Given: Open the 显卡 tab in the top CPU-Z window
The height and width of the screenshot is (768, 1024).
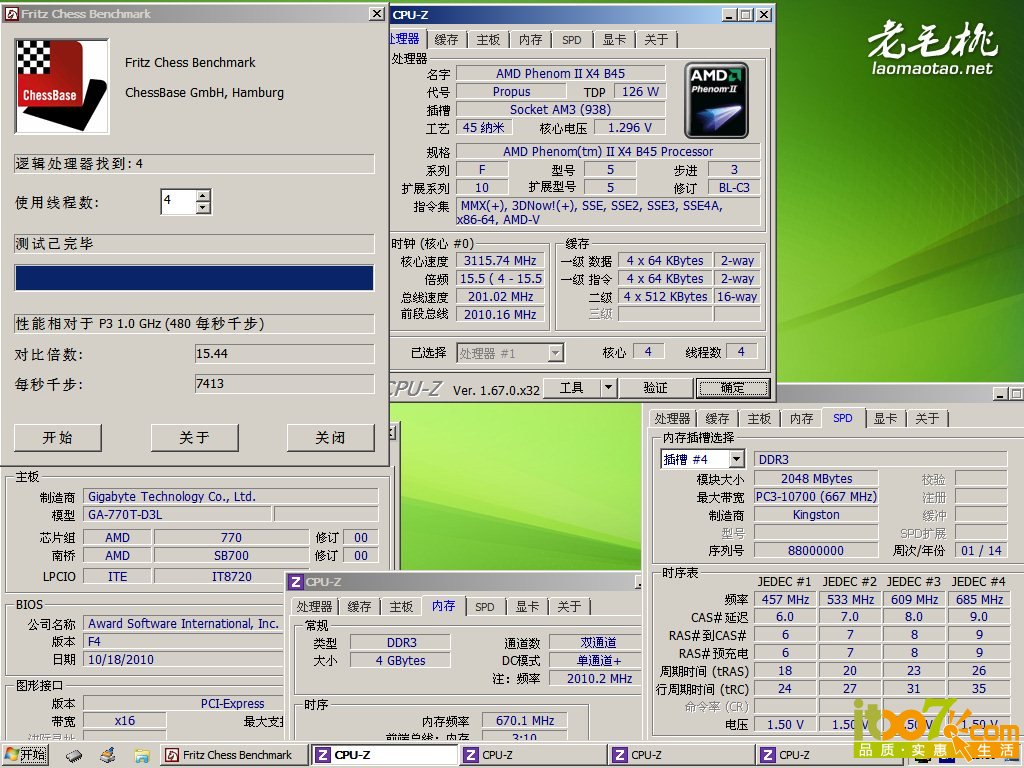Looking at the screenshot, I should [614, 40].
